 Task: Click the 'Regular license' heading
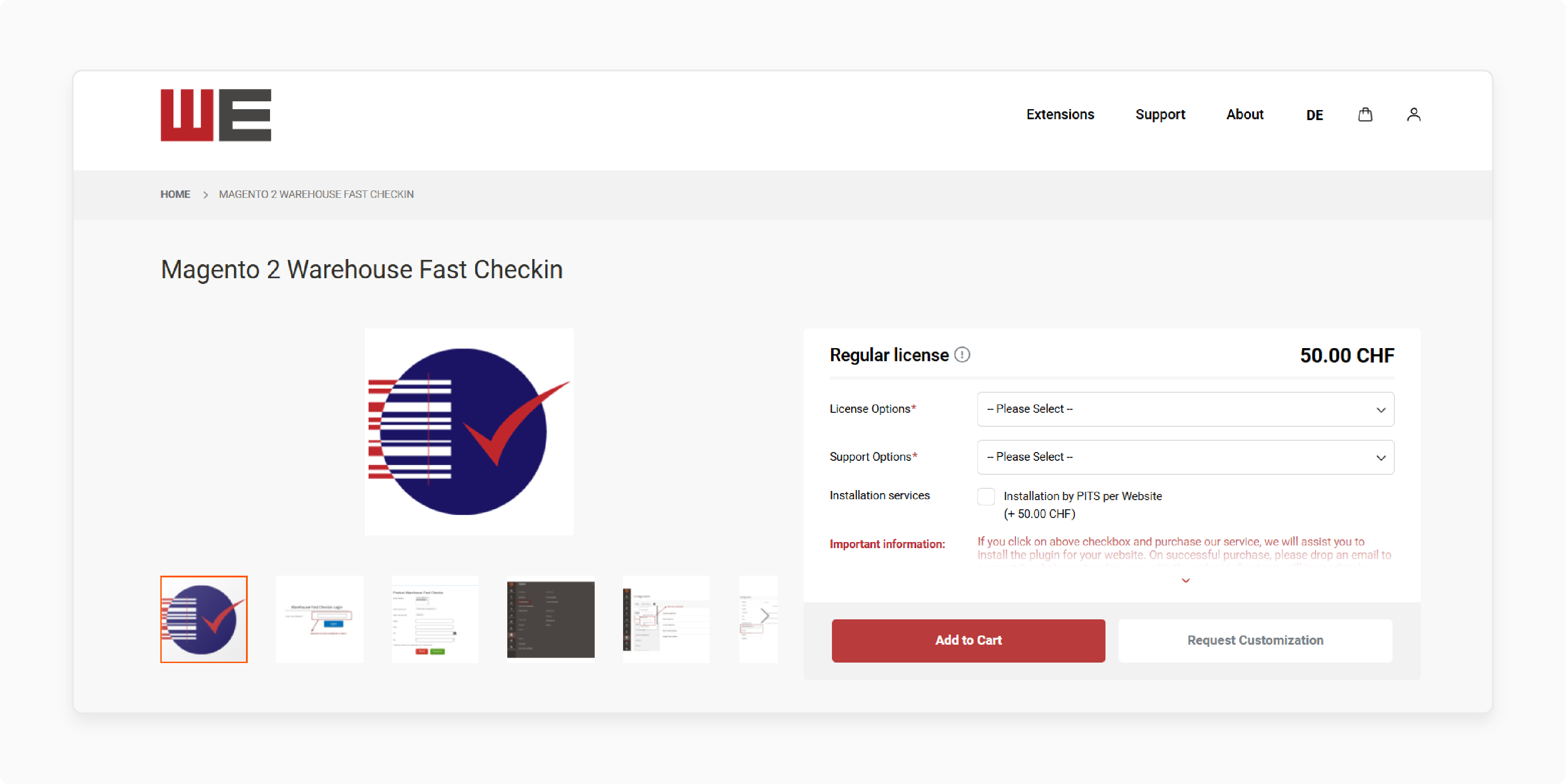tap(889, 355)
